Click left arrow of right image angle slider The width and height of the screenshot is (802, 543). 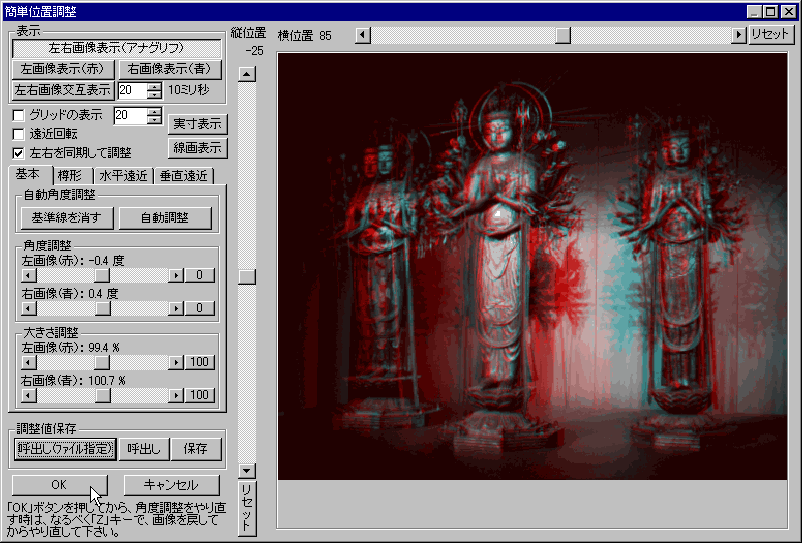point(29,309)
